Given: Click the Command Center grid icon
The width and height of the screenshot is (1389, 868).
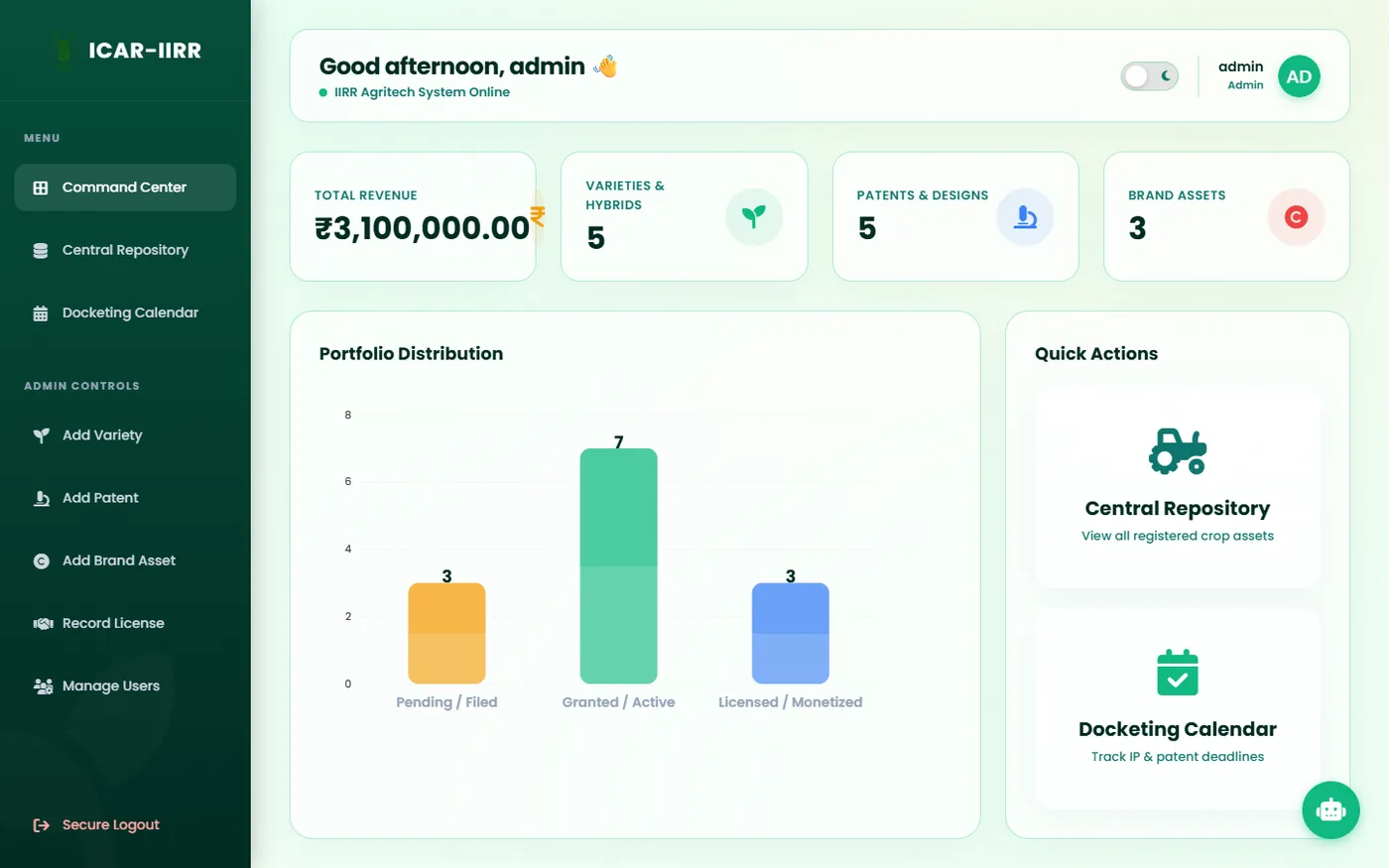Looking at the screenshot, I should click(41, 187).
